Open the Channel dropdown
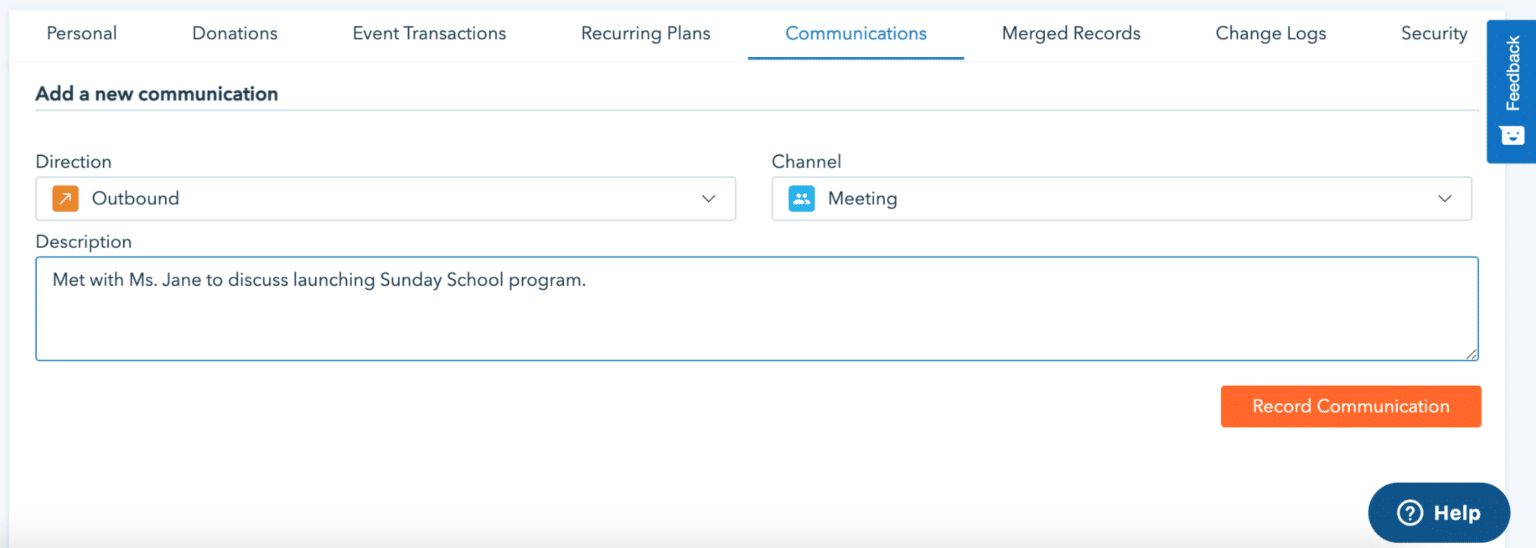 [1121, 199]
